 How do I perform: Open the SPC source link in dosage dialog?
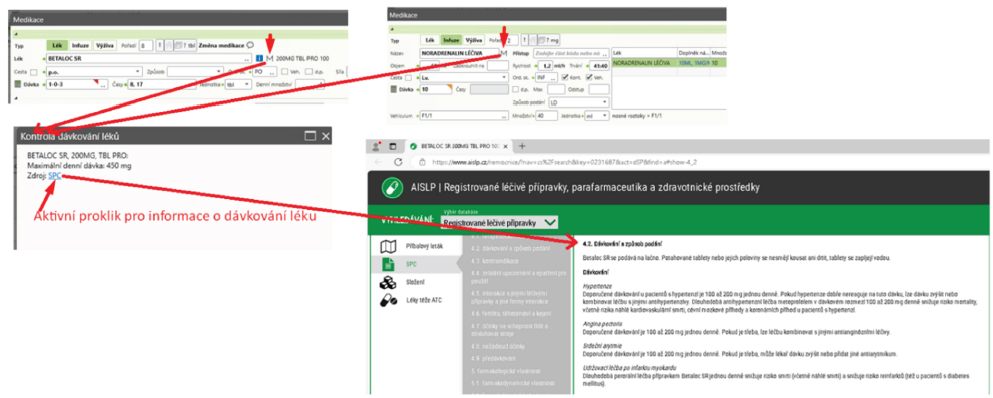54,176
